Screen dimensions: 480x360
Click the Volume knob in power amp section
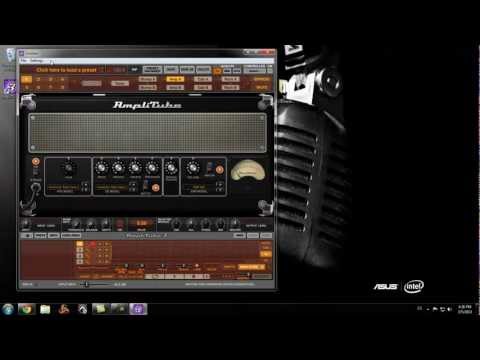(x=193, y=168)
